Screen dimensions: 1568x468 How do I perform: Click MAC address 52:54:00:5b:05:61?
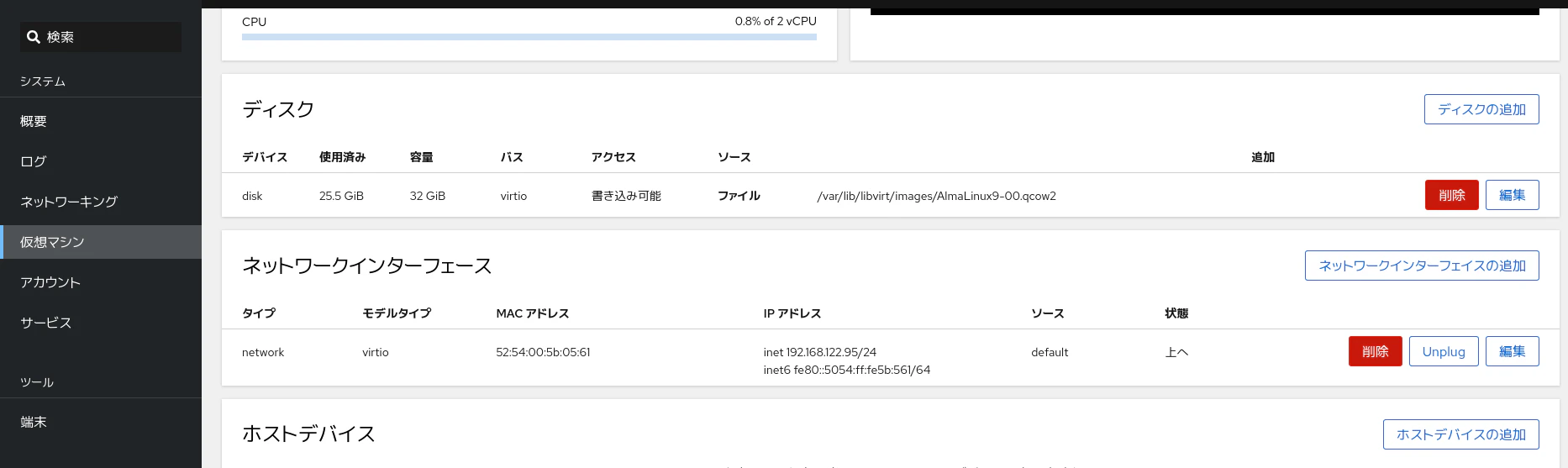(x=543, y=352)
